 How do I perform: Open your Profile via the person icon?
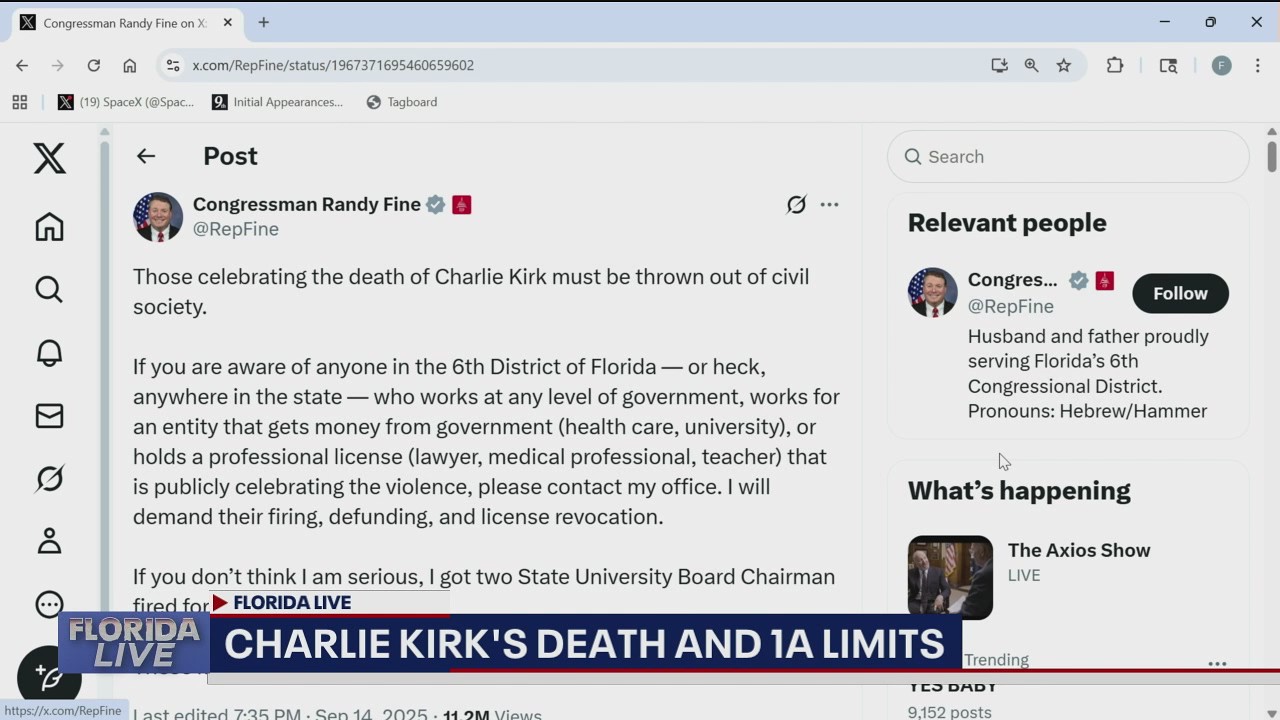coord(49,541)
